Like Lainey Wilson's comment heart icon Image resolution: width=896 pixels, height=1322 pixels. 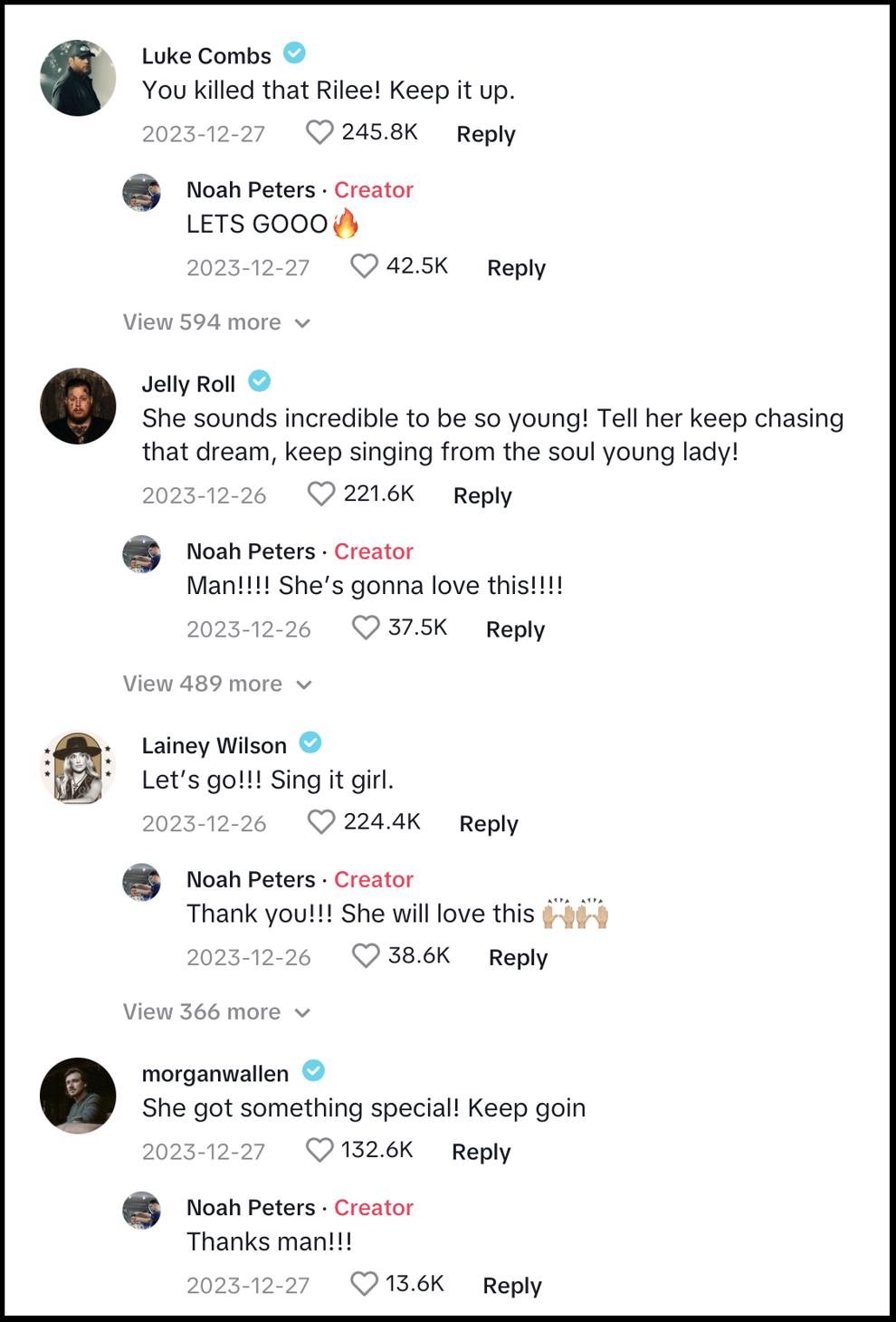tap(320, 822)
